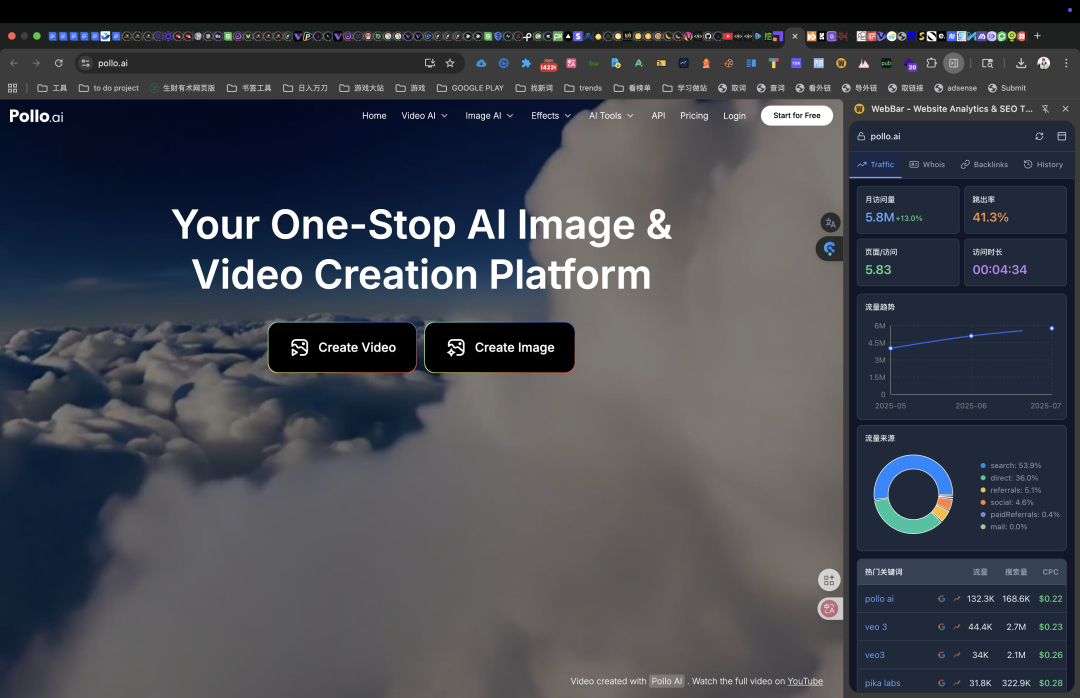
Task: Click the 'direct: 36.0%' legend entry
Action: click(x=1009, y=478)
